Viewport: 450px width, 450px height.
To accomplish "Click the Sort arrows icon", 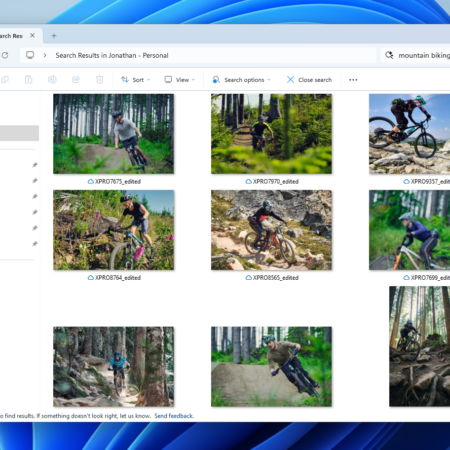I will pyautogui.click(x=125, y=80).
